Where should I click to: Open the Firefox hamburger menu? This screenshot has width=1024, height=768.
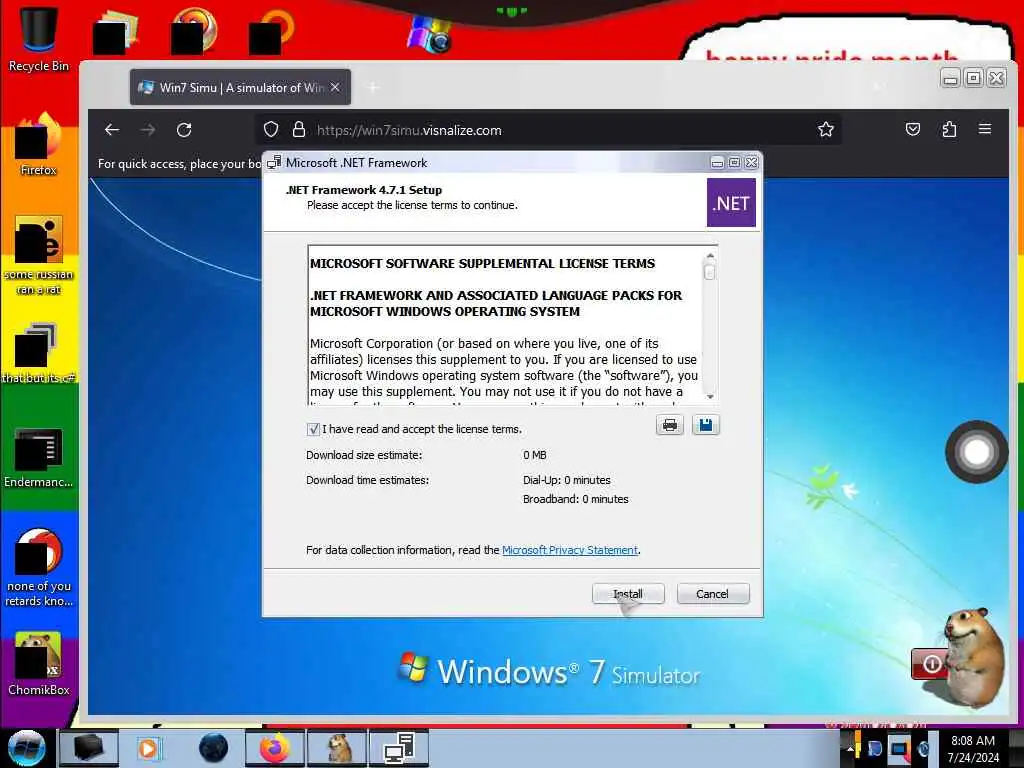click(x=985, y=129)
